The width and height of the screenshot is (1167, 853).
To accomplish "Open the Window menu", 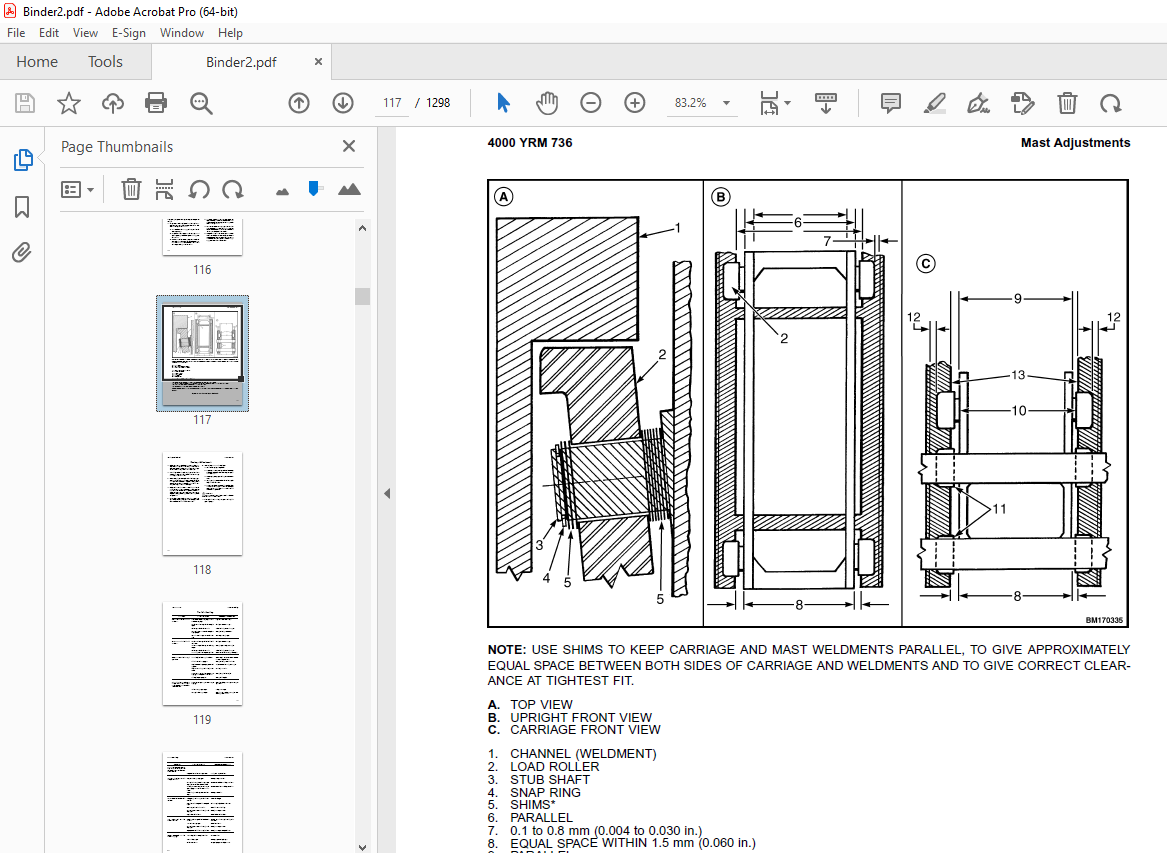I will pos(182,33).
